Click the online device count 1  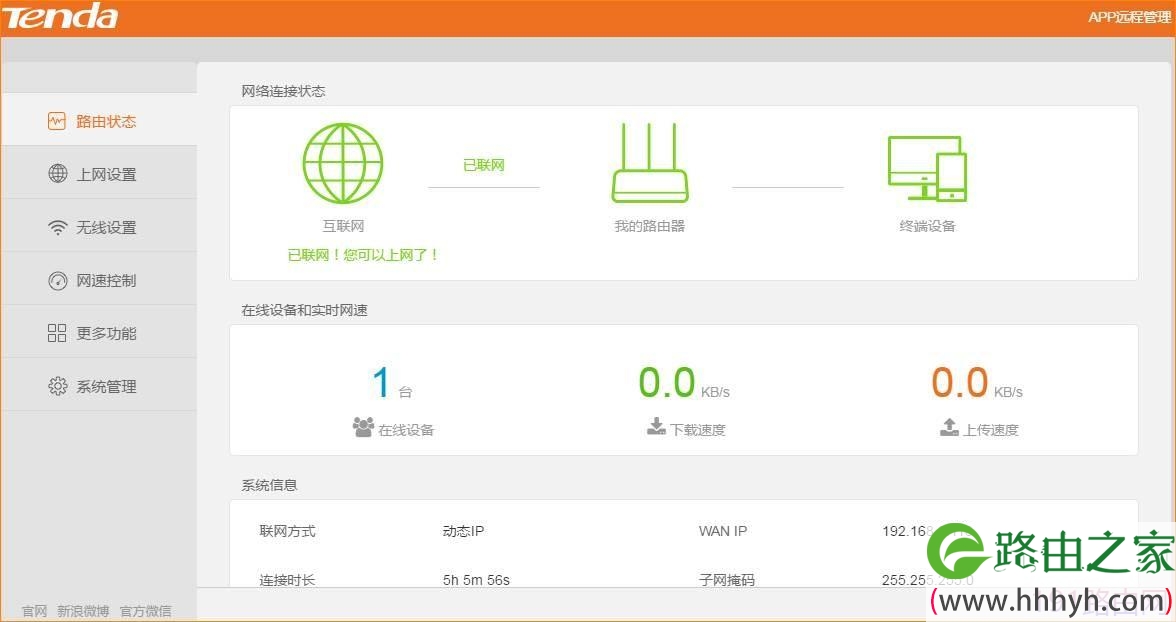tap(381, 382)
